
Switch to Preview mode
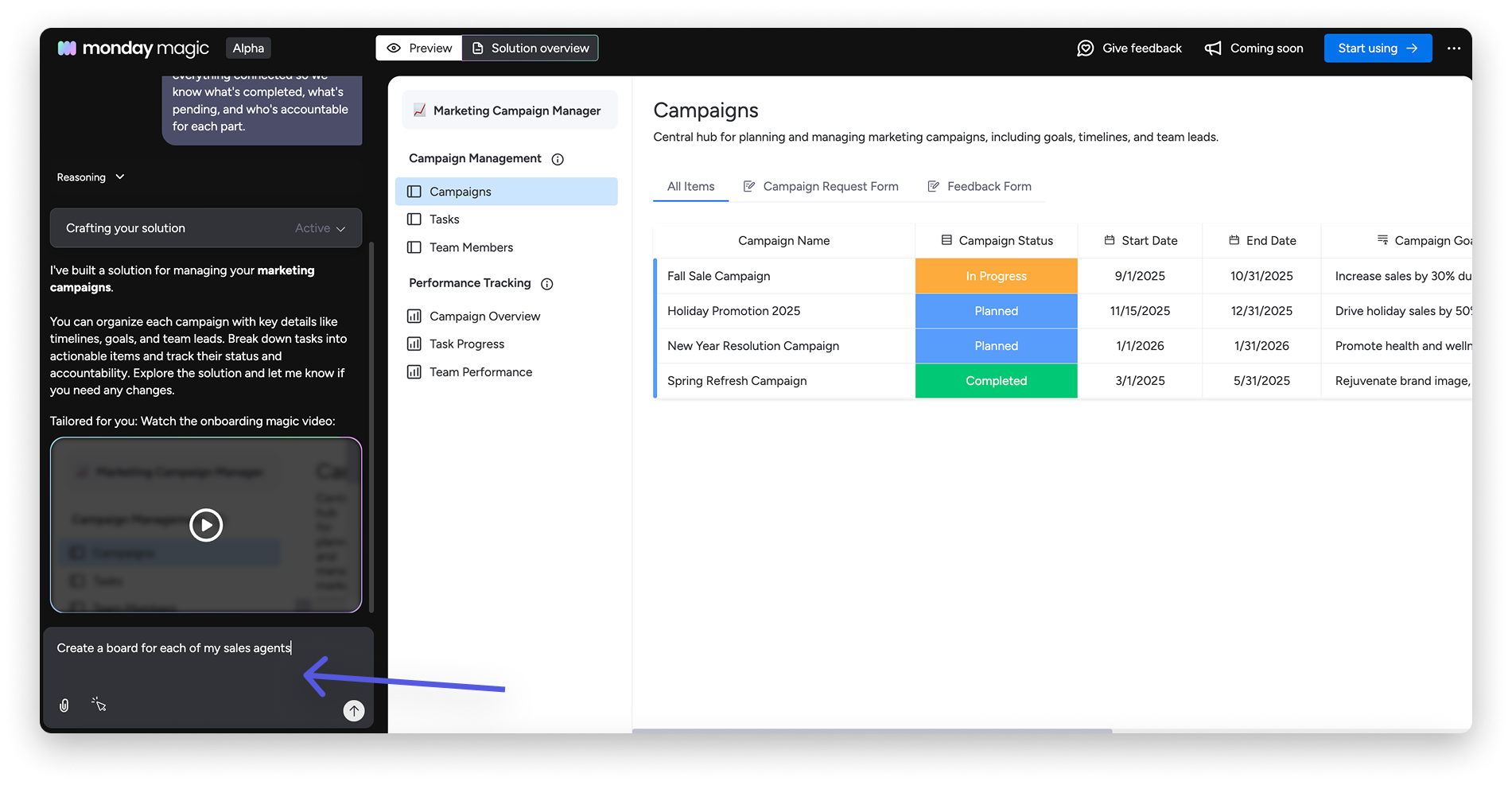pyautogui.click(x=419, y=49)
